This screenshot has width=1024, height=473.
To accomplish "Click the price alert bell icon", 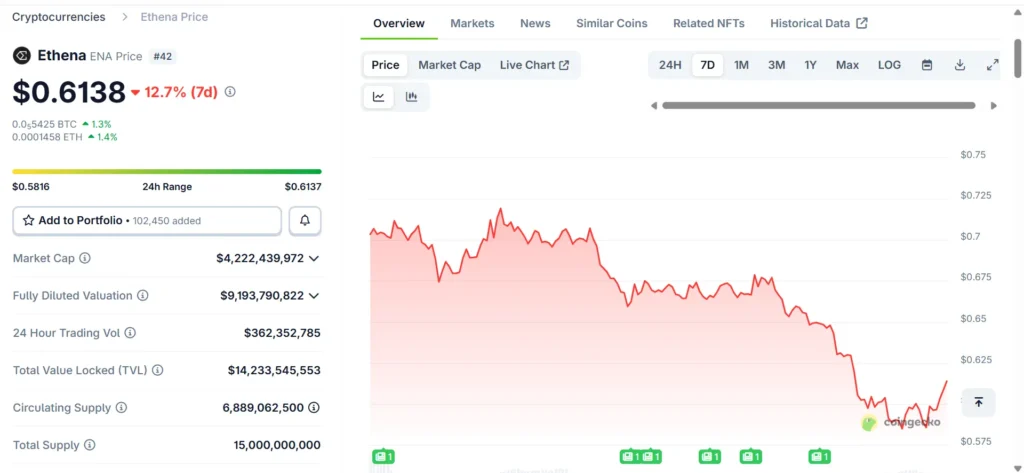I will point(305,221).
